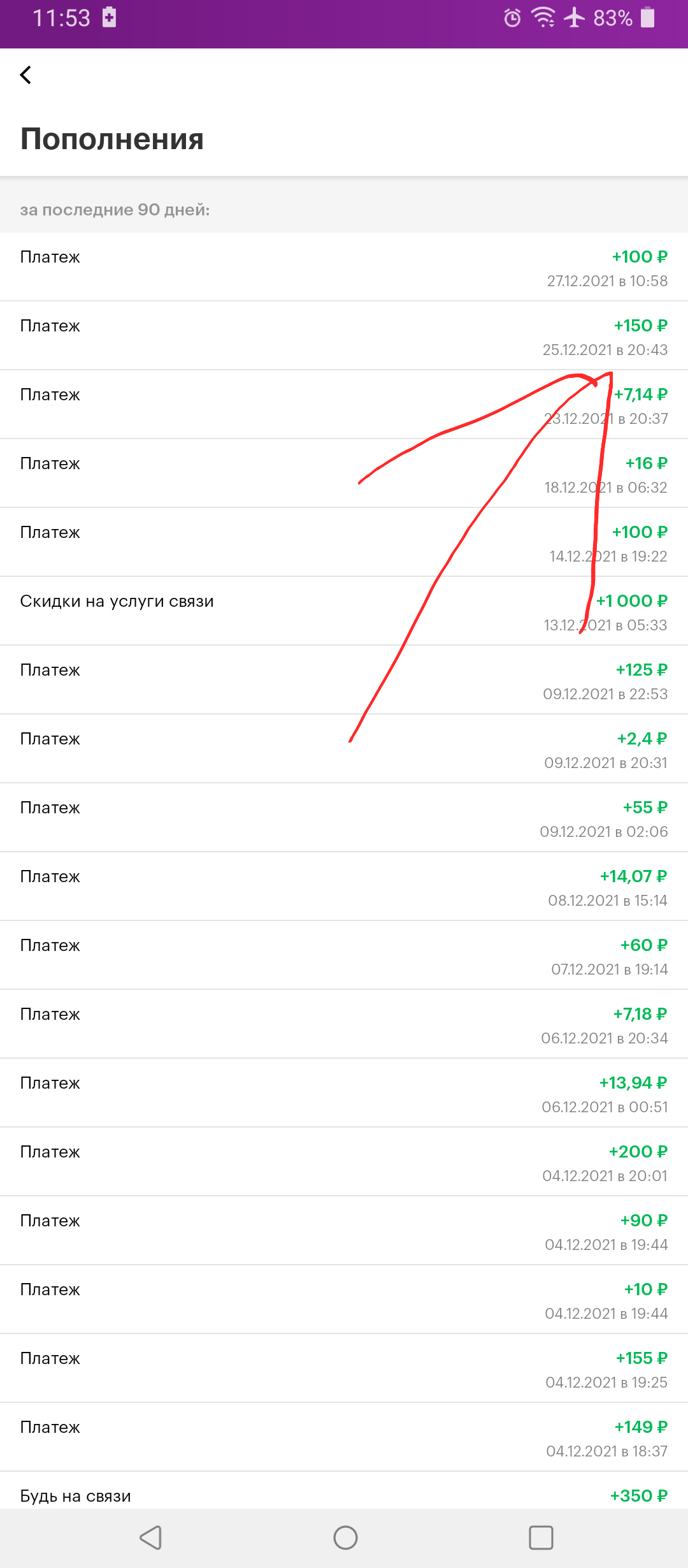Image resolution: width=688 pixels, height=1568 pixels.
Task: Open the +200 ₽ payment from 04.12.2021
Action: (x=344, y=1162)
